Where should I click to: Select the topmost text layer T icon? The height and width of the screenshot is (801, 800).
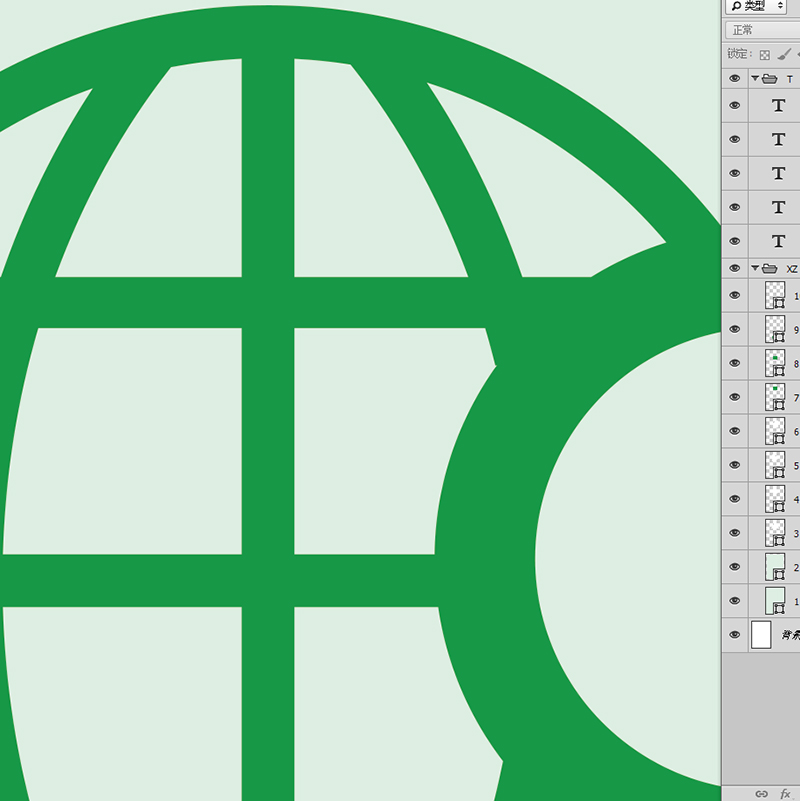pyautogui.click(x=778, y=105)
